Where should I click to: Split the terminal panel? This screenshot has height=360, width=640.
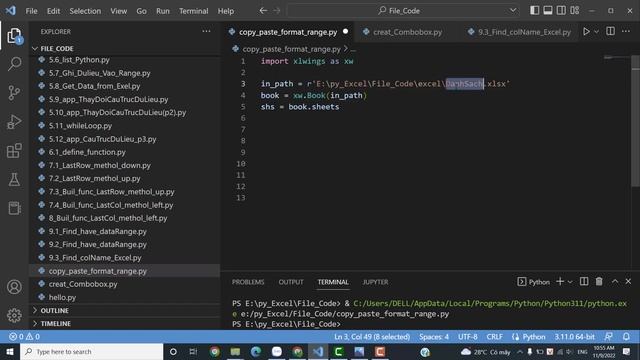click(584, 282)
